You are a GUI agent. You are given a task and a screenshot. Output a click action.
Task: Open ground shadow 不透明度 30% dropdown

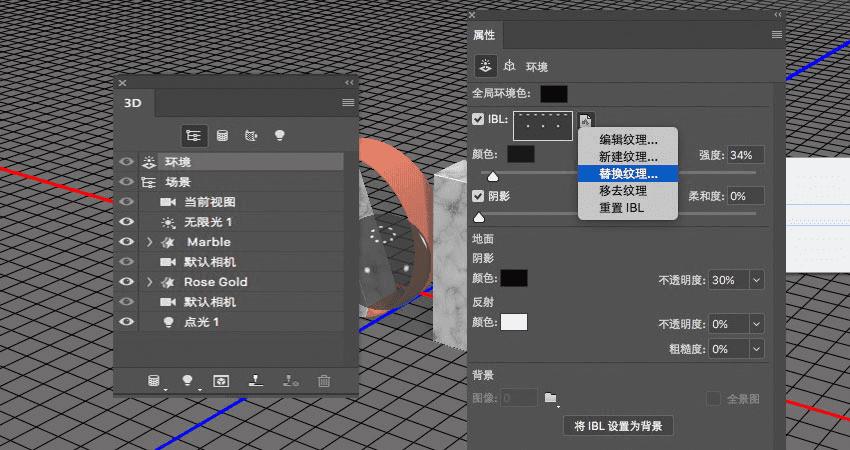[x=756, y=280]
